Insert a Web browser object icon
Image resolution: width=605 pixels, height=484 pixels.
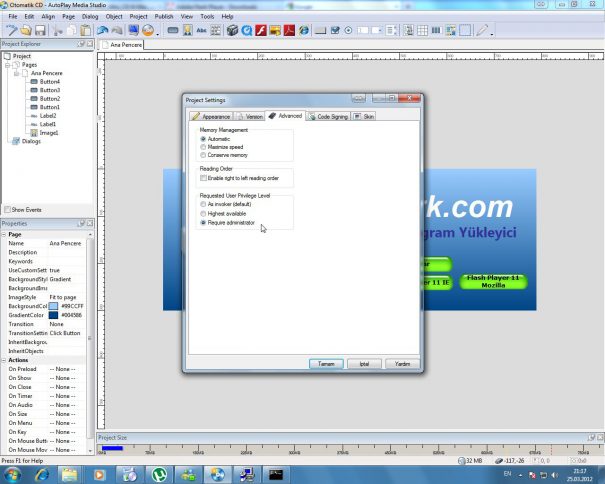click(304, 30)
